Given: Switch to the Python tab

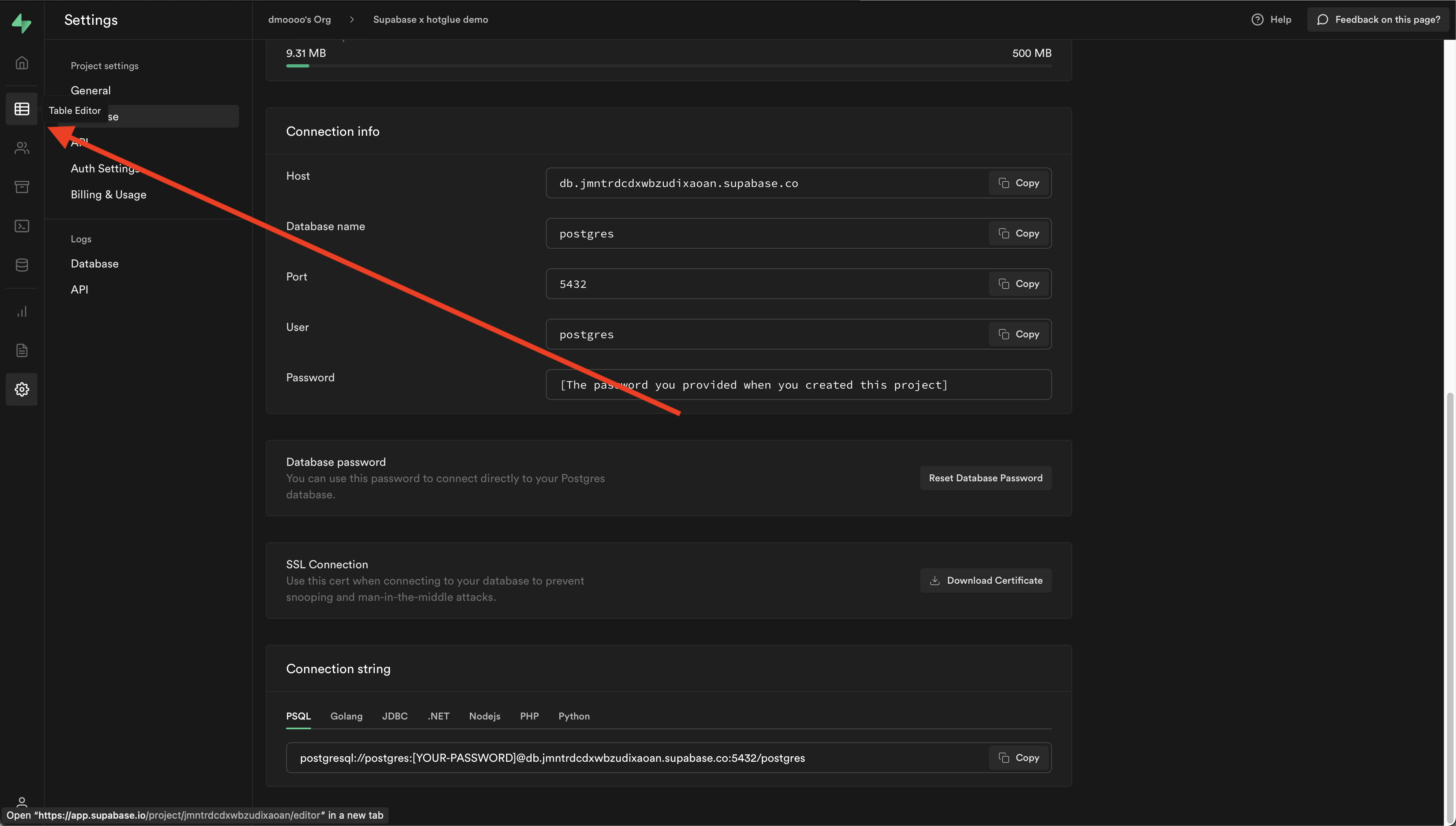Looking at the screenshot, I should point(574,716).
